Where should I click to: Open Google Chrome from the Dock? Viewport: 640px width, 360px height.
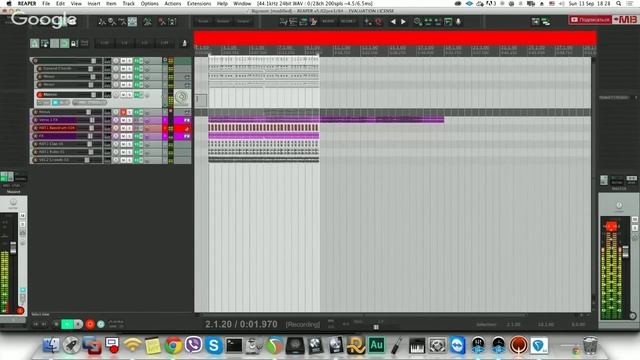pyautogui.click(x=173, y=345)
